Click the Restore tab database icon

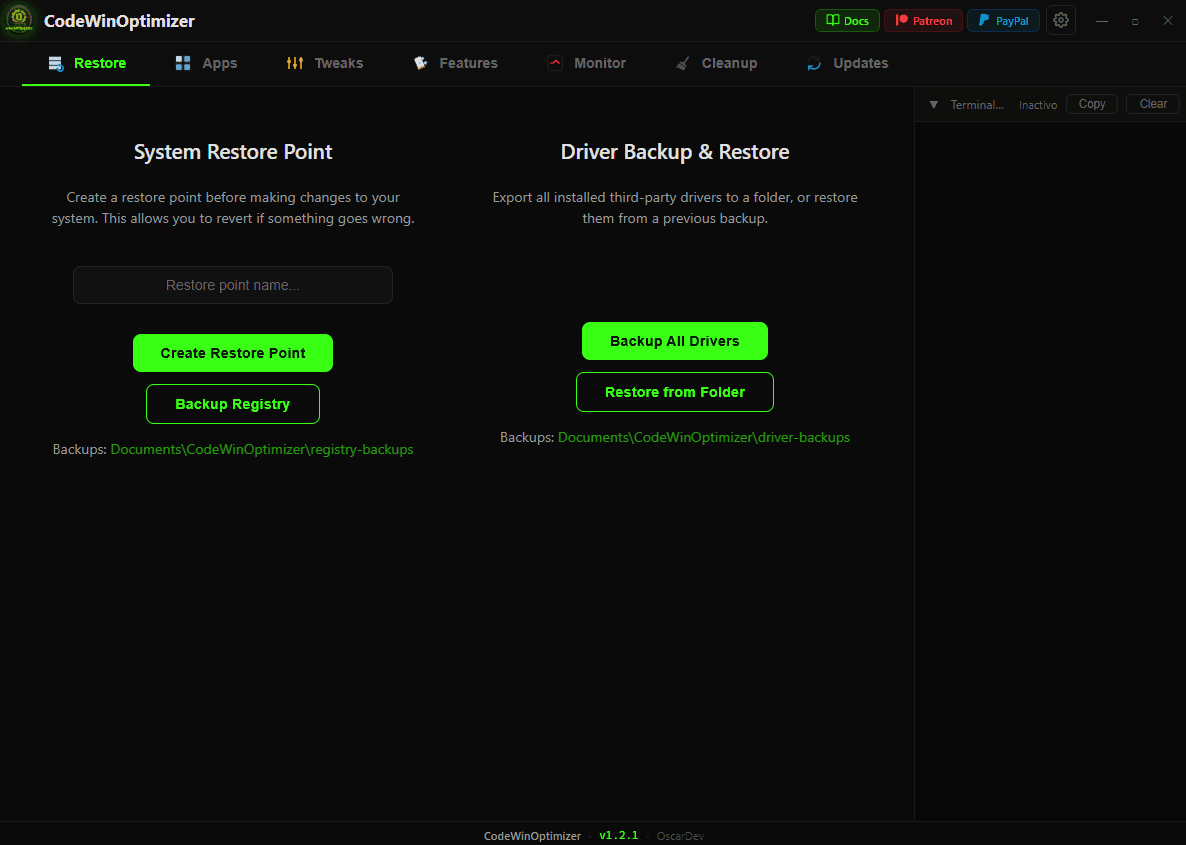pos(56,64)
